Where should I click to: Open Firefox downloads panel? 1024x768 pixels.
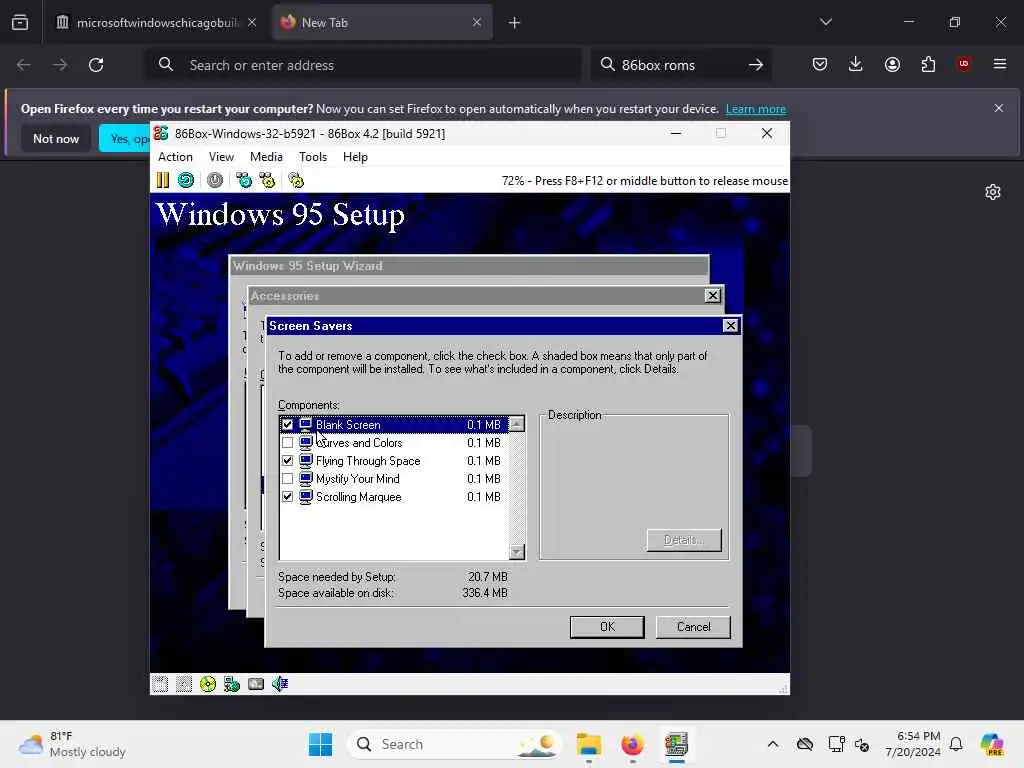pyautogui.click(x=856, y=64)
